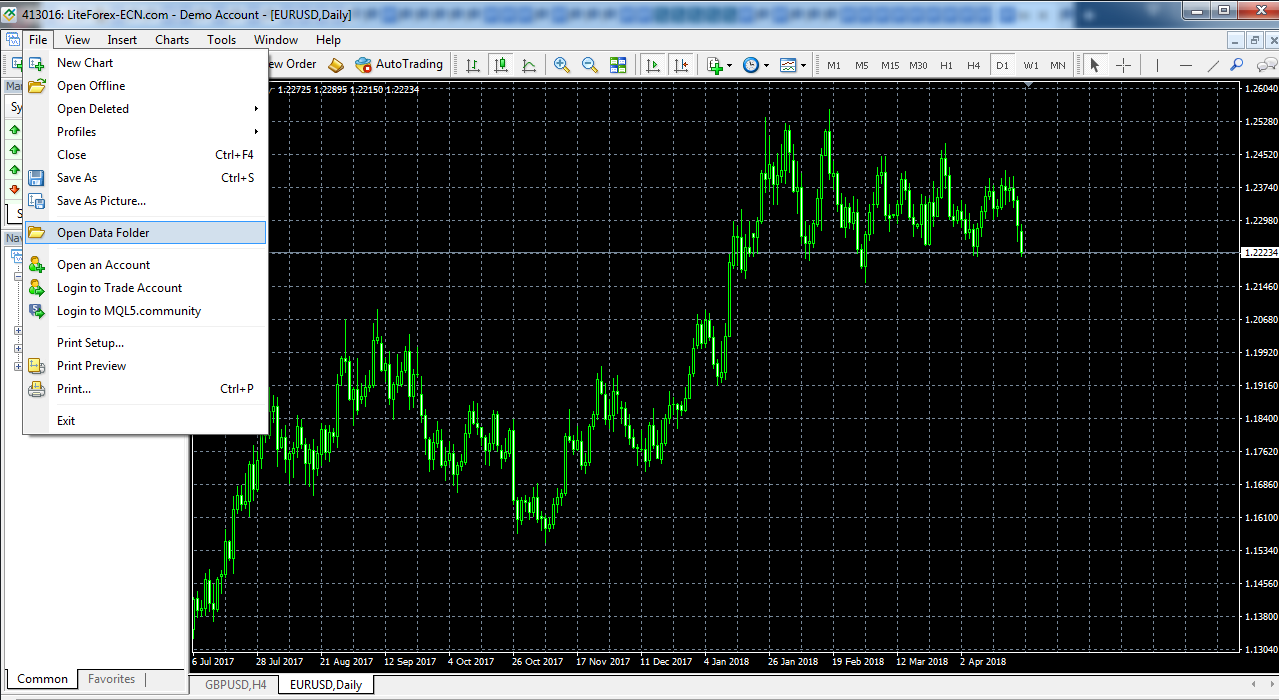1279x700 pixels.
Task: Switch chart to line chart type
Action: tap(529, 64)
